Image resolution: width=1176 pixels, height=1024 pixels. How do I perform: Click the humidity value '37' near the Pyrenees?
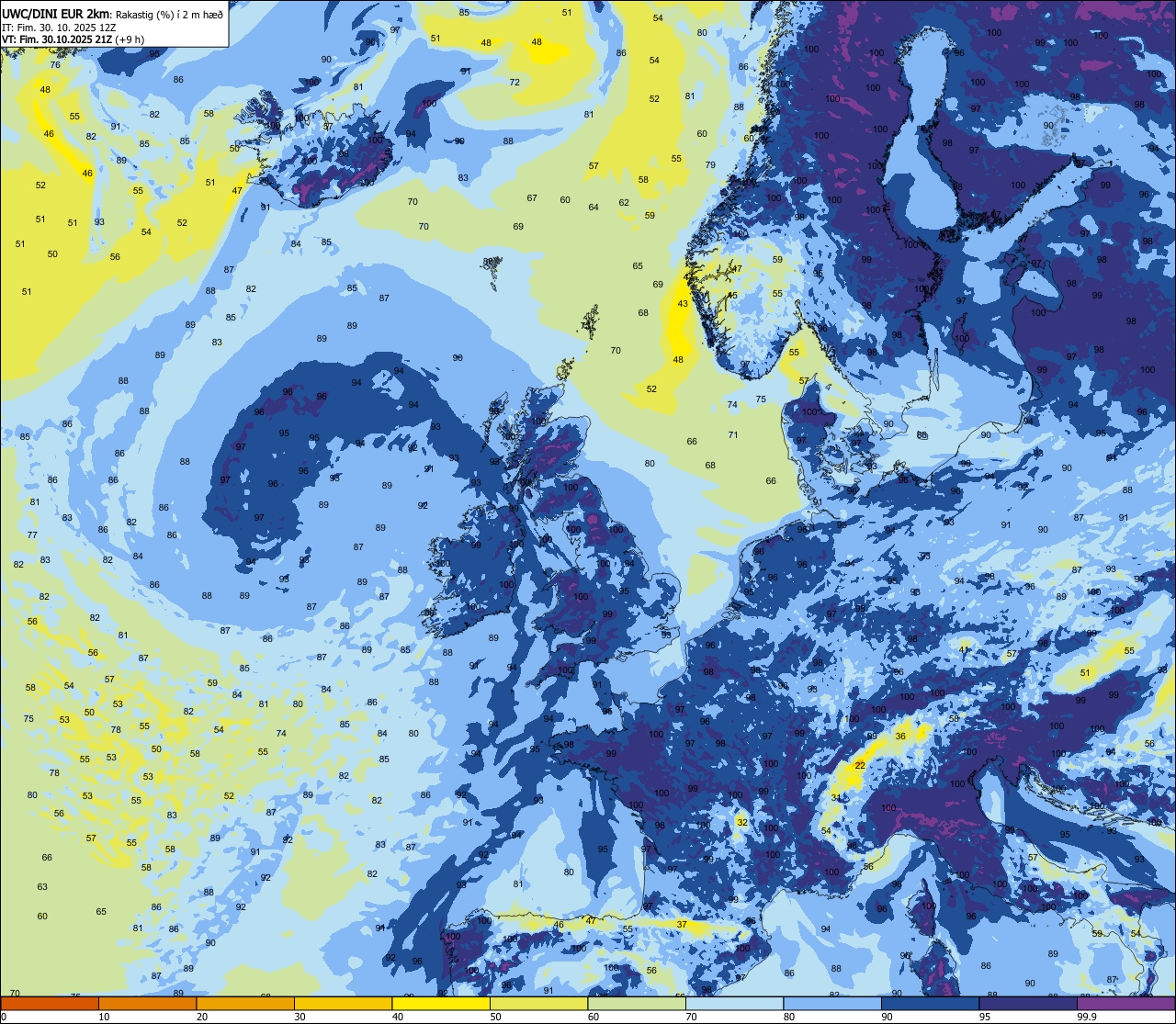[x=682, y=925]
